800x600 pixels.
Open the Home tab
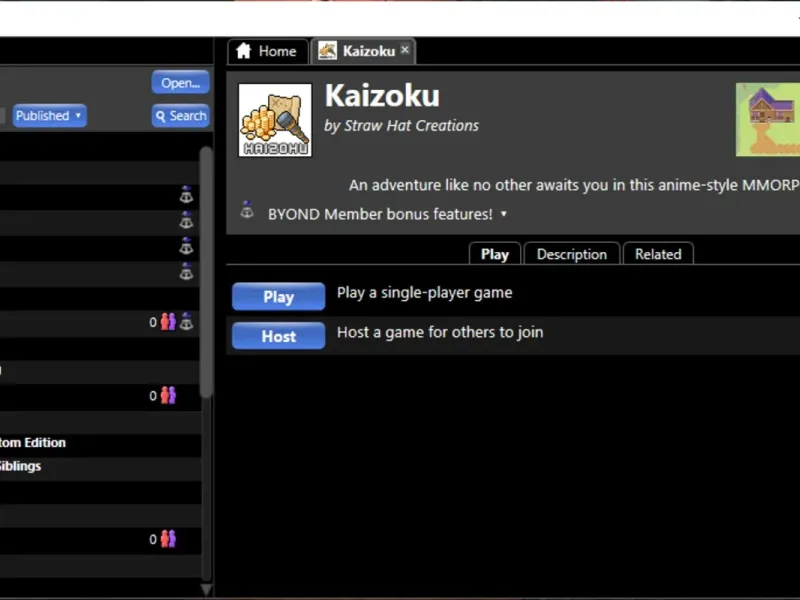point(268,51)
